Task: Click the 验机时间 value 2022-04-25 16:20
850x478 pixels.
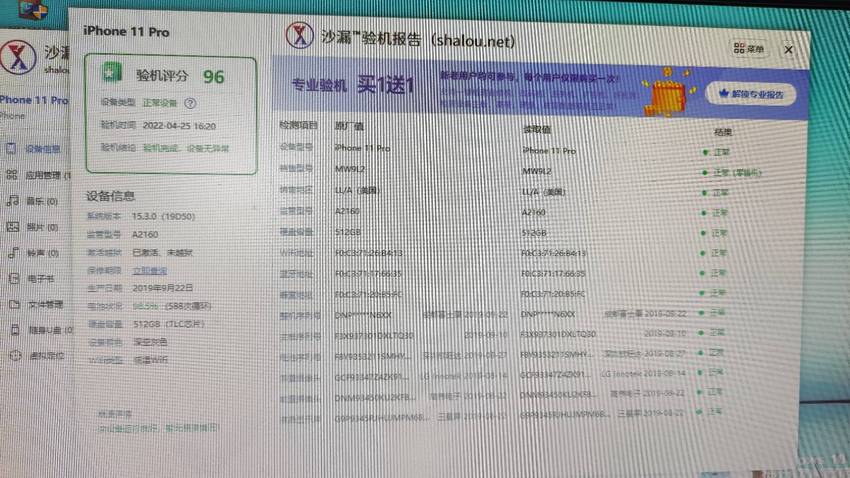Action: click(x=179, y=126)
